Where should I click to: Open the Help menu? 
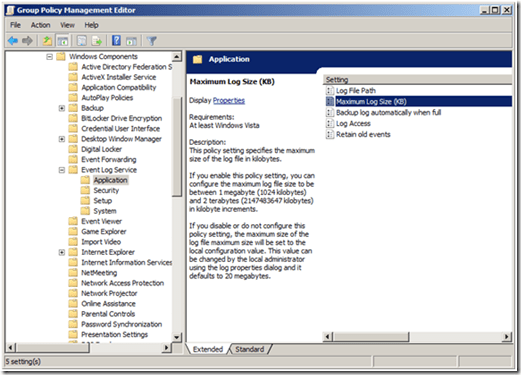(x=91, y=25)
